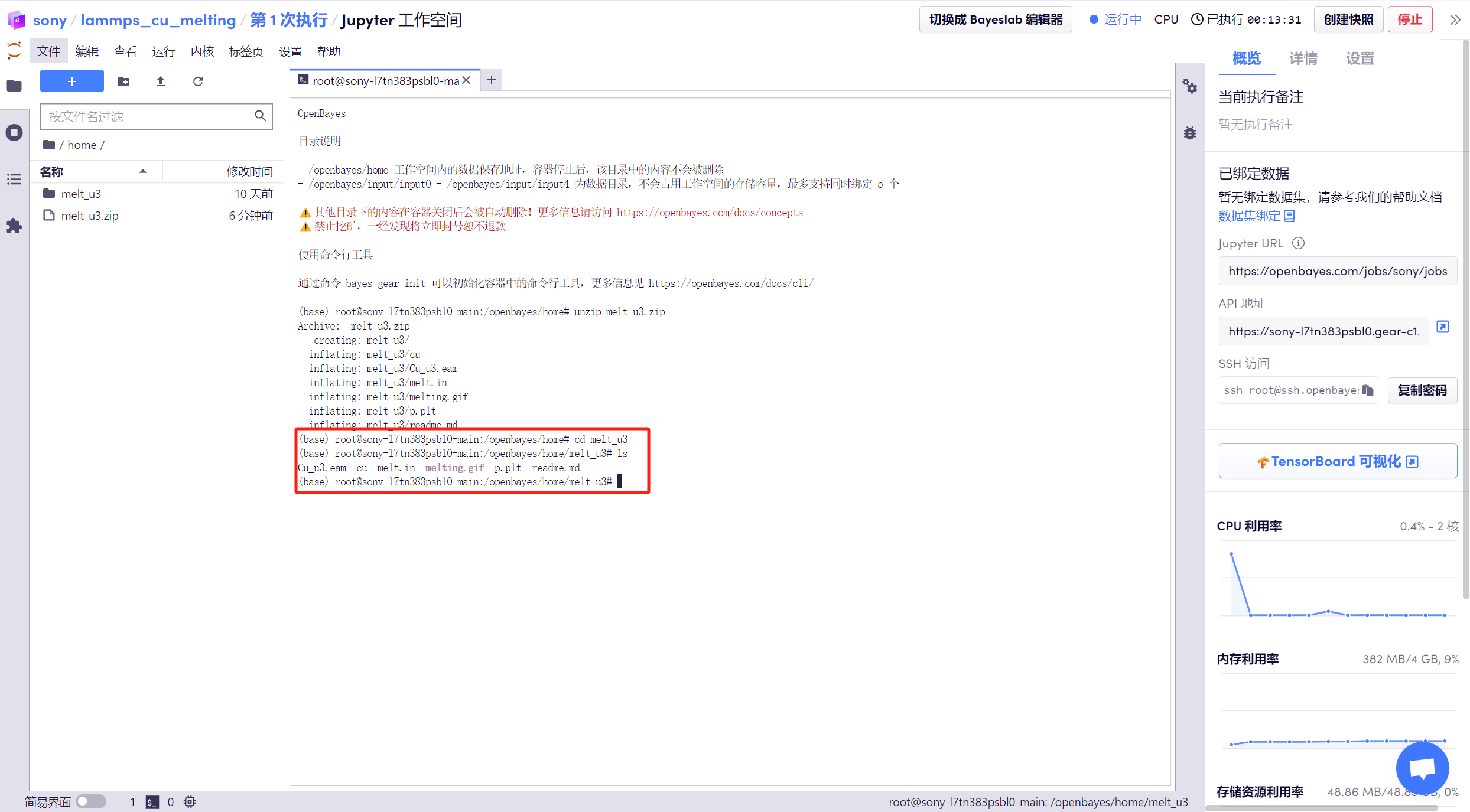Open the extension manager puzzle icon
This screenshot has height=812, width=1470.
tap(14, 226)
